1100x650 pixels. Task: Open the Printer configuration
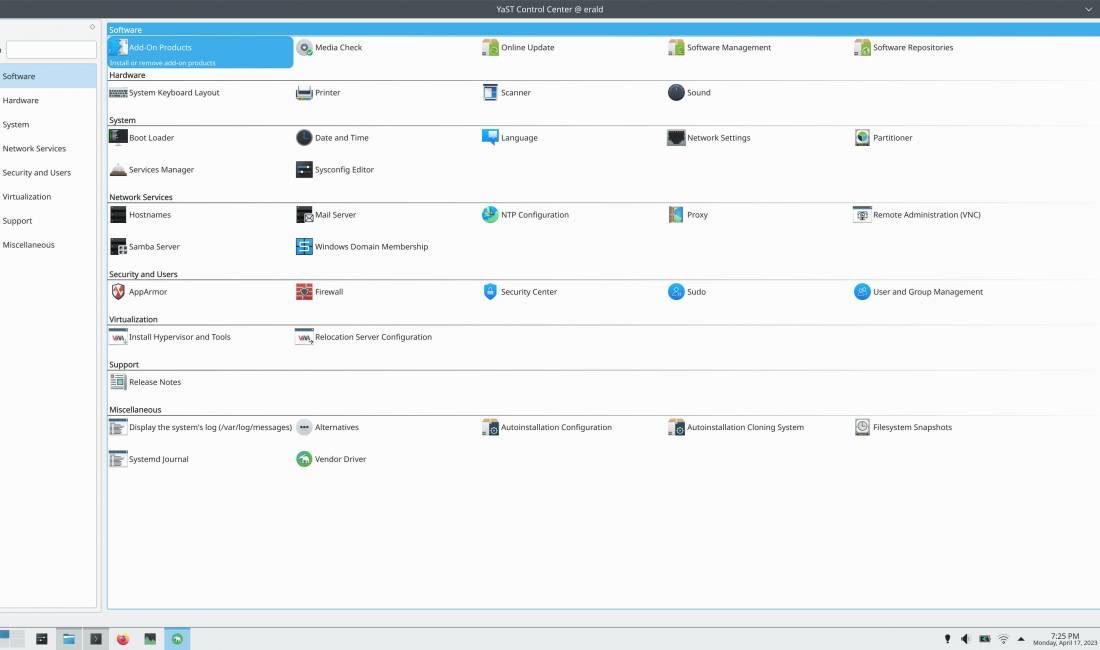tap(318, 93)
